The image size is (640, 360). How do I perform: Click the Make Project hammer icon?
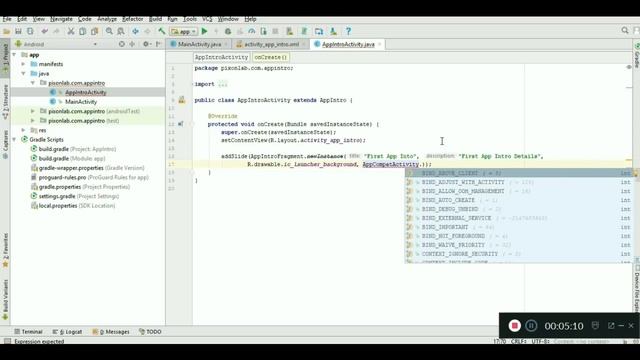click(x=162, y=31)
